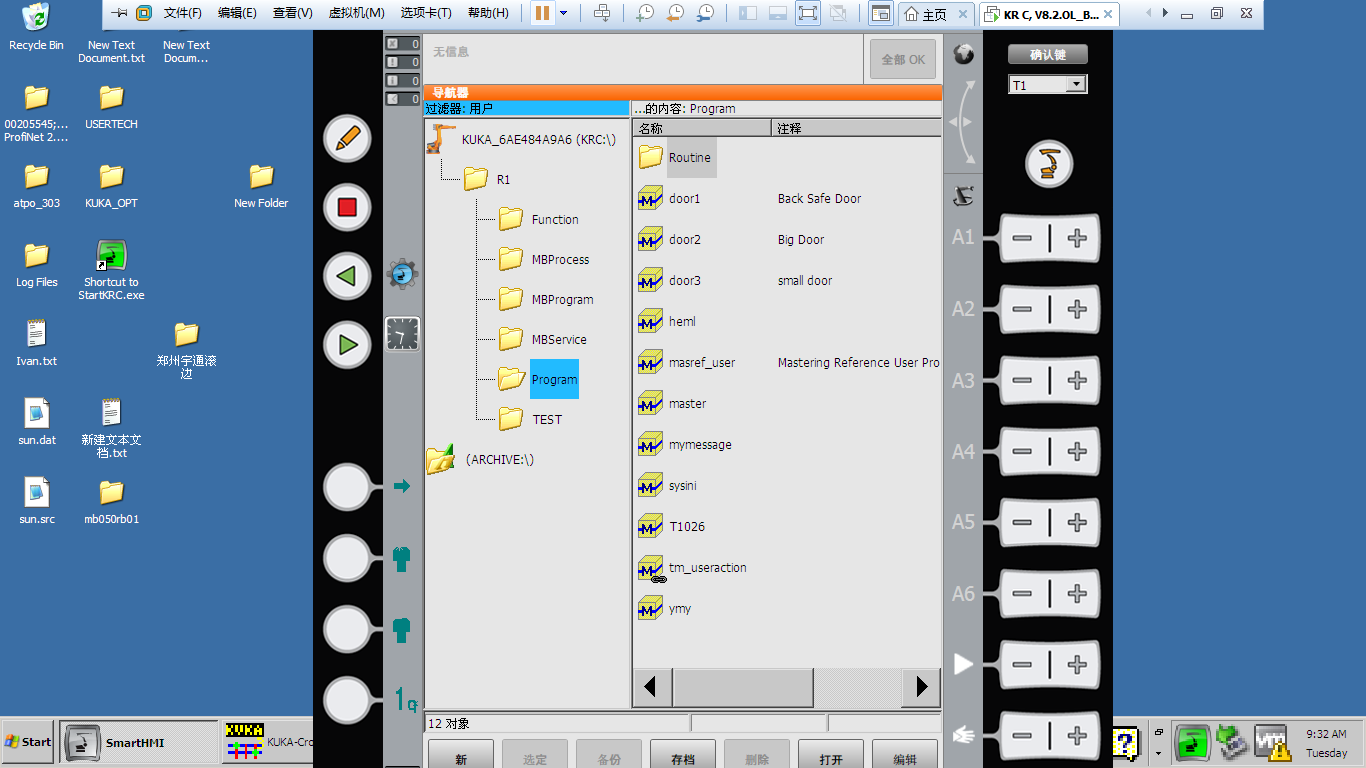Click the green backward start key
This screenshot has height=768, width=1366.
[347, 276]
